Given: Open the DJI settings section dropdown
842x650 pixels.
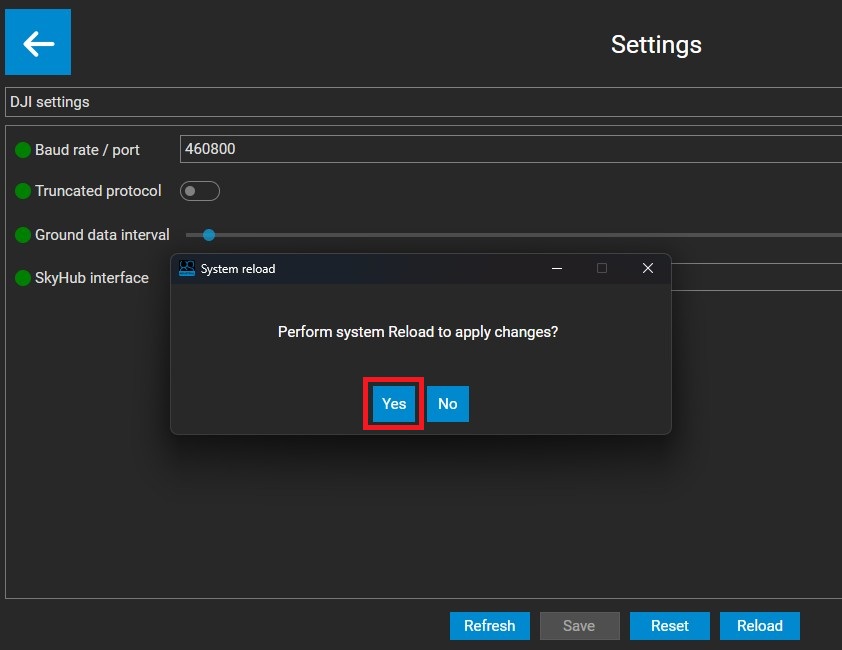Looking at the screenshot, I should pos(424,102).
